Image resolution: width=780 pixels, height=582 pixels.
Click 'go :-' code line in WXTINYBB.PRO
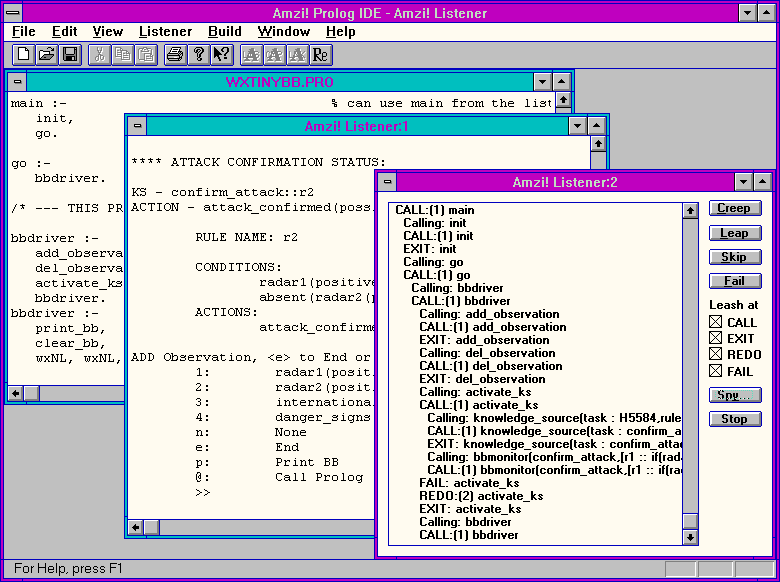pos(31,164)
